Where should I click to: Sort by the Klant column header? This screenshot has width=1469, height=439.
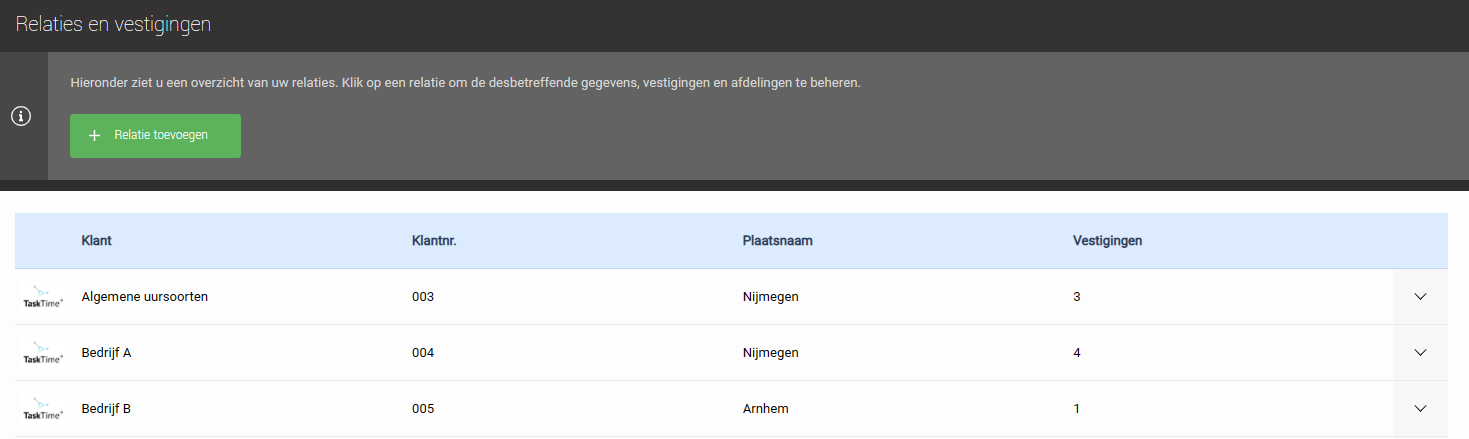pos(97,241)
